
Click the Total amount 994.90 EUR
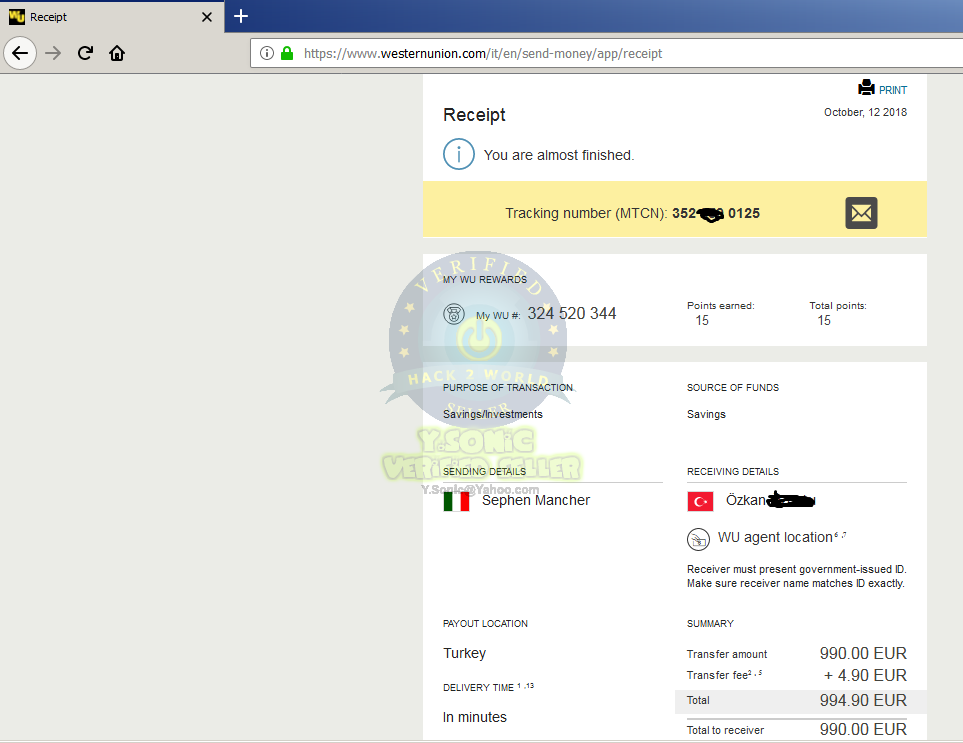(x=863, y=701)
